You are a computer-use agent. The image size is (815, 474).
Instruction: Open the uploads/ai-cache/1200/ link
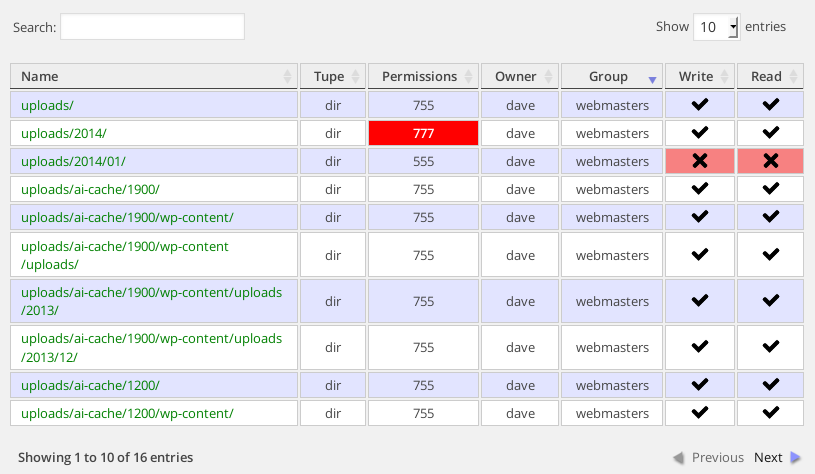[90, 385]
